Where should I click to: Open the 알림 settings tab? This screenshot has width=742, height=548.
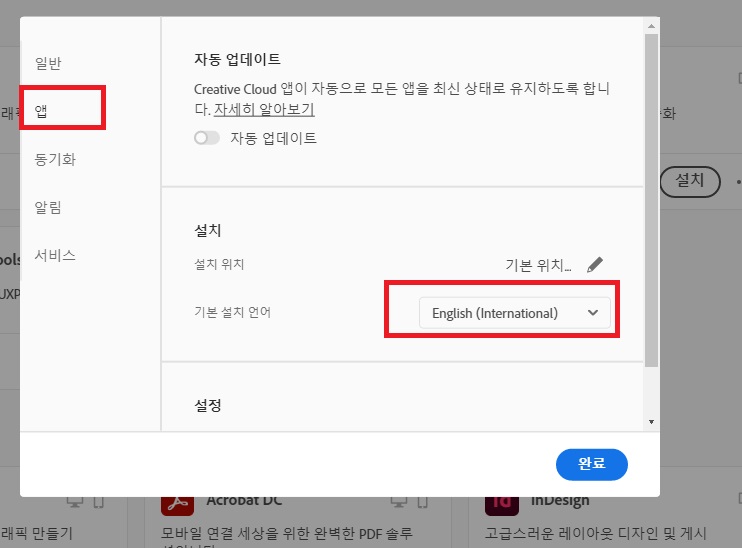point(48,207)
